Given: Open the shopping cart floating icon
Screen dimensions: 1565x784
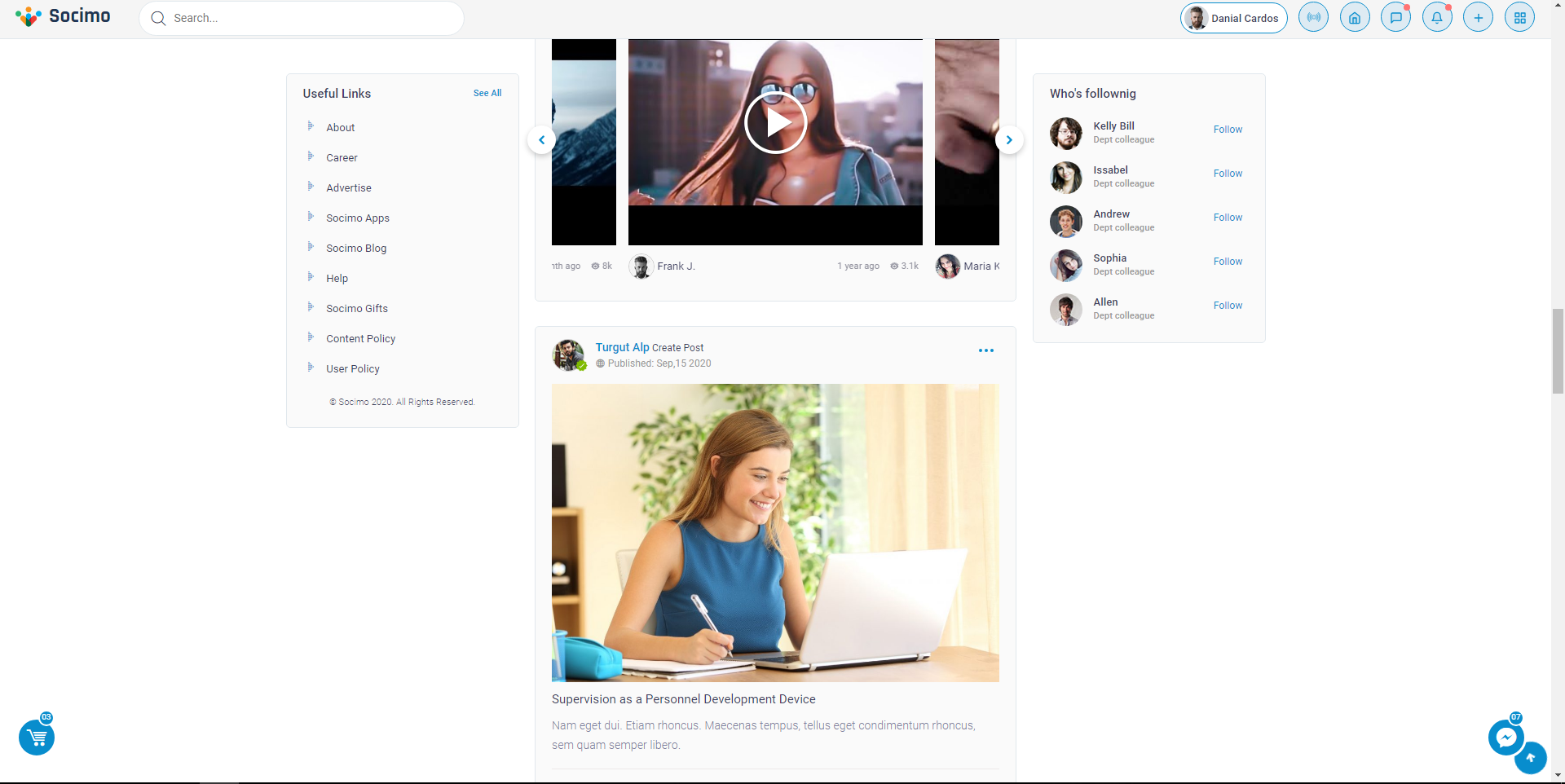Looking at the screenshot, I should pos(37,738).
